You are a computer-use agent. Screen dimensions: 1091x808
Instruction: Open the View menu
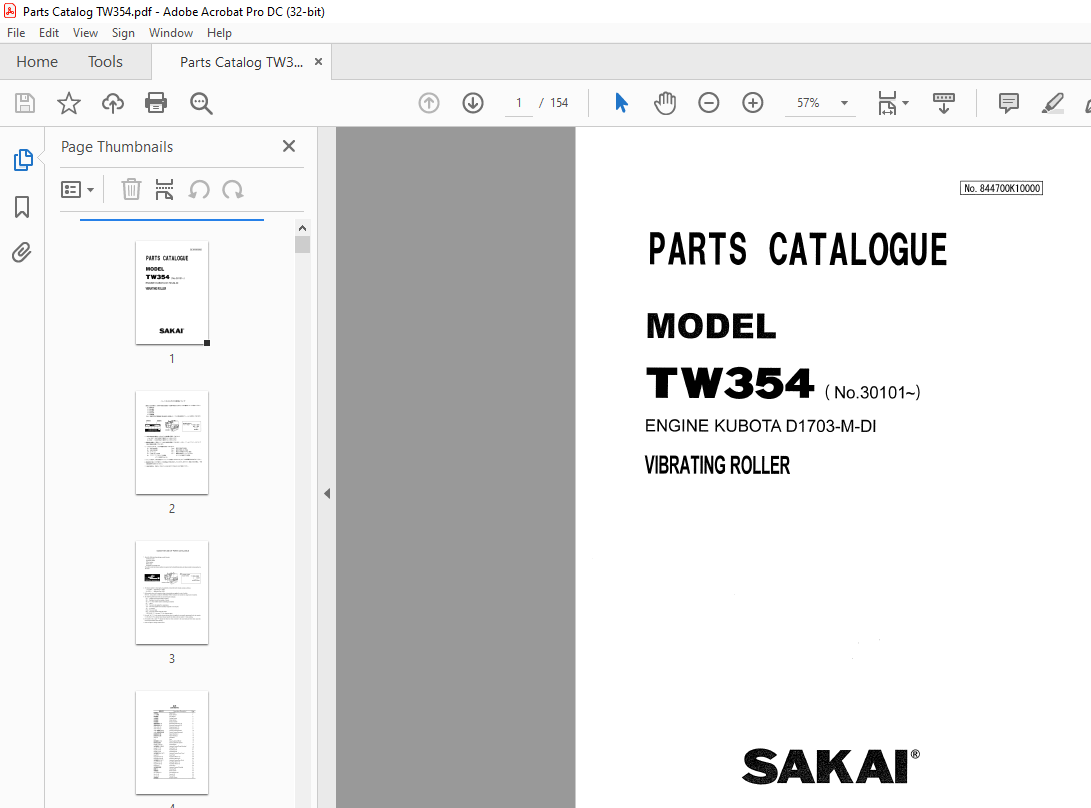(85, 33)
